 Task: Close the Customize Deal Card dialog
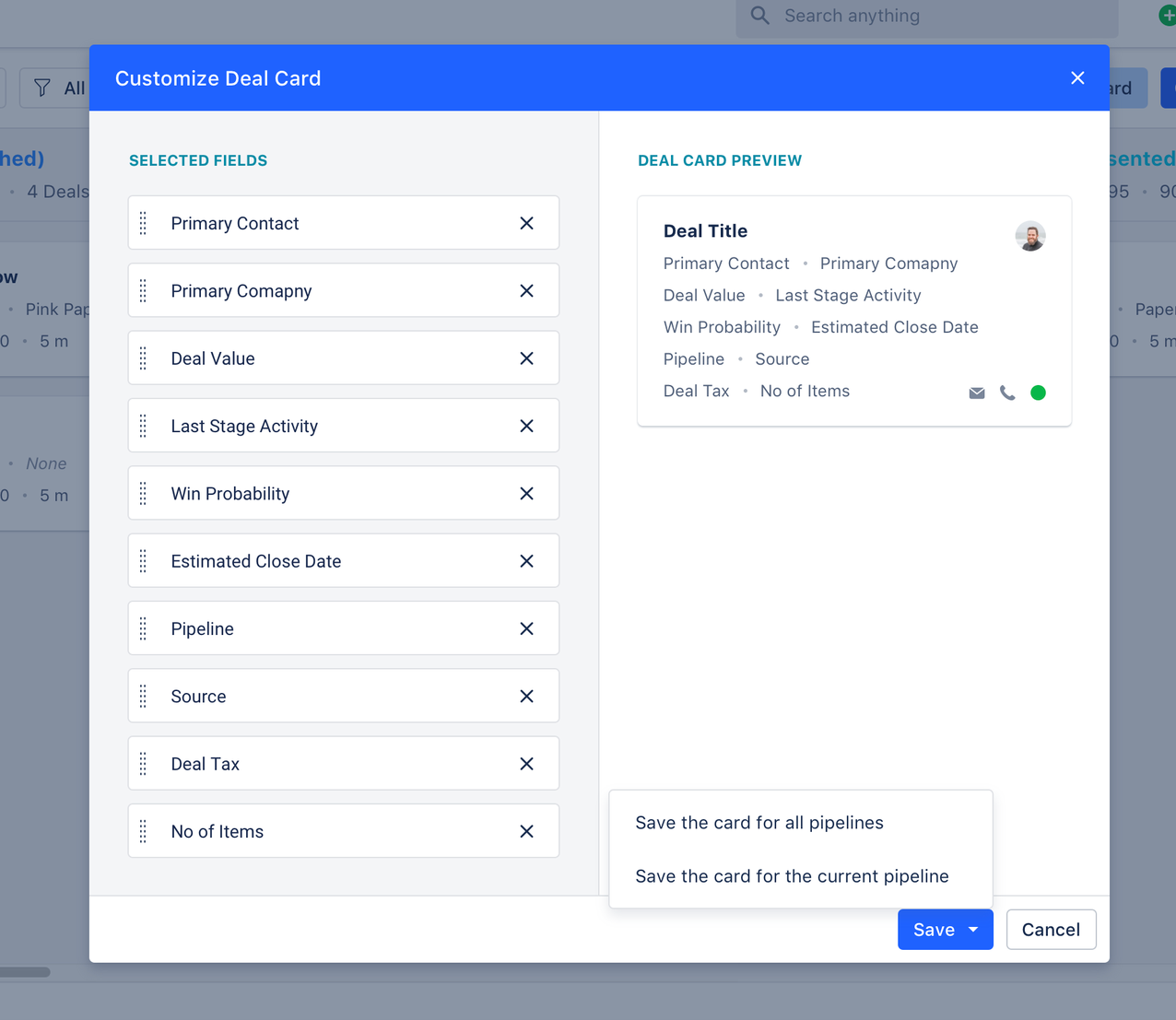[1077, 78]
